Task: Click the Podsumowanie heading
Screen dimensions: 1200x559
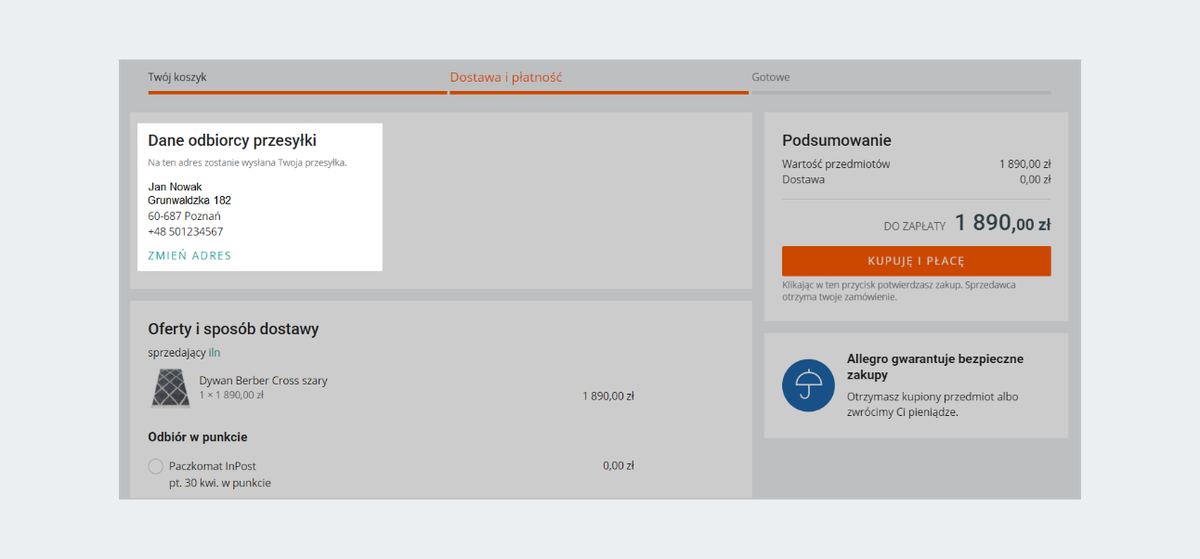Action: 837,141
